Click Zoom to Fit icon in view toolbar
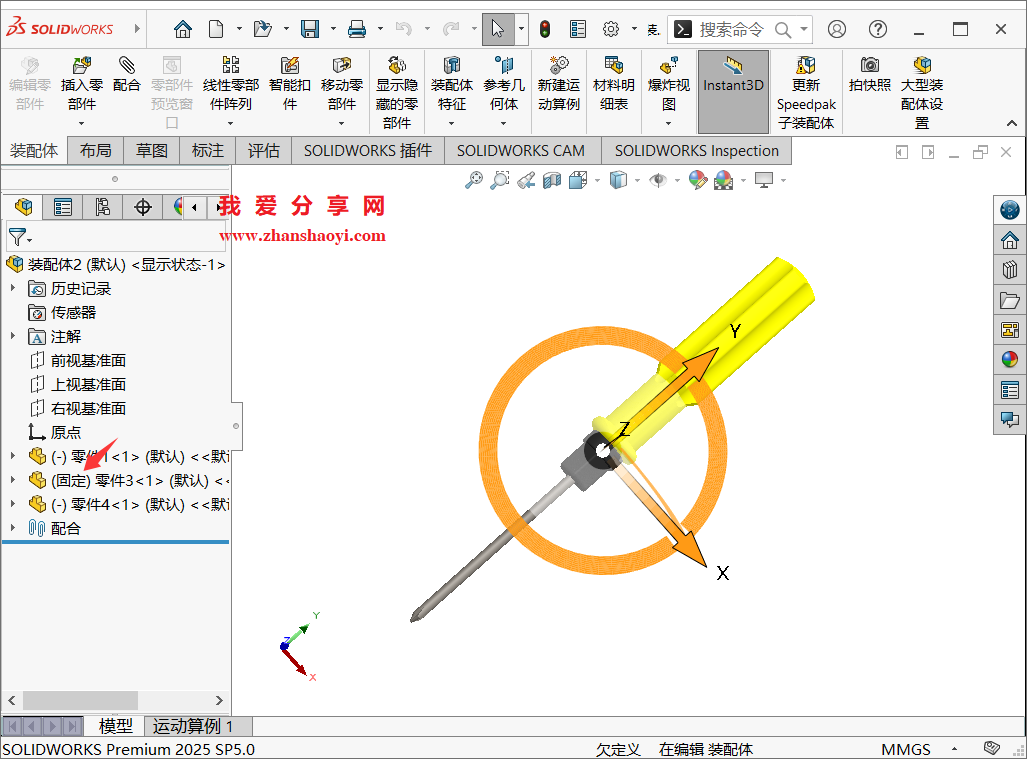 [474, 179]
